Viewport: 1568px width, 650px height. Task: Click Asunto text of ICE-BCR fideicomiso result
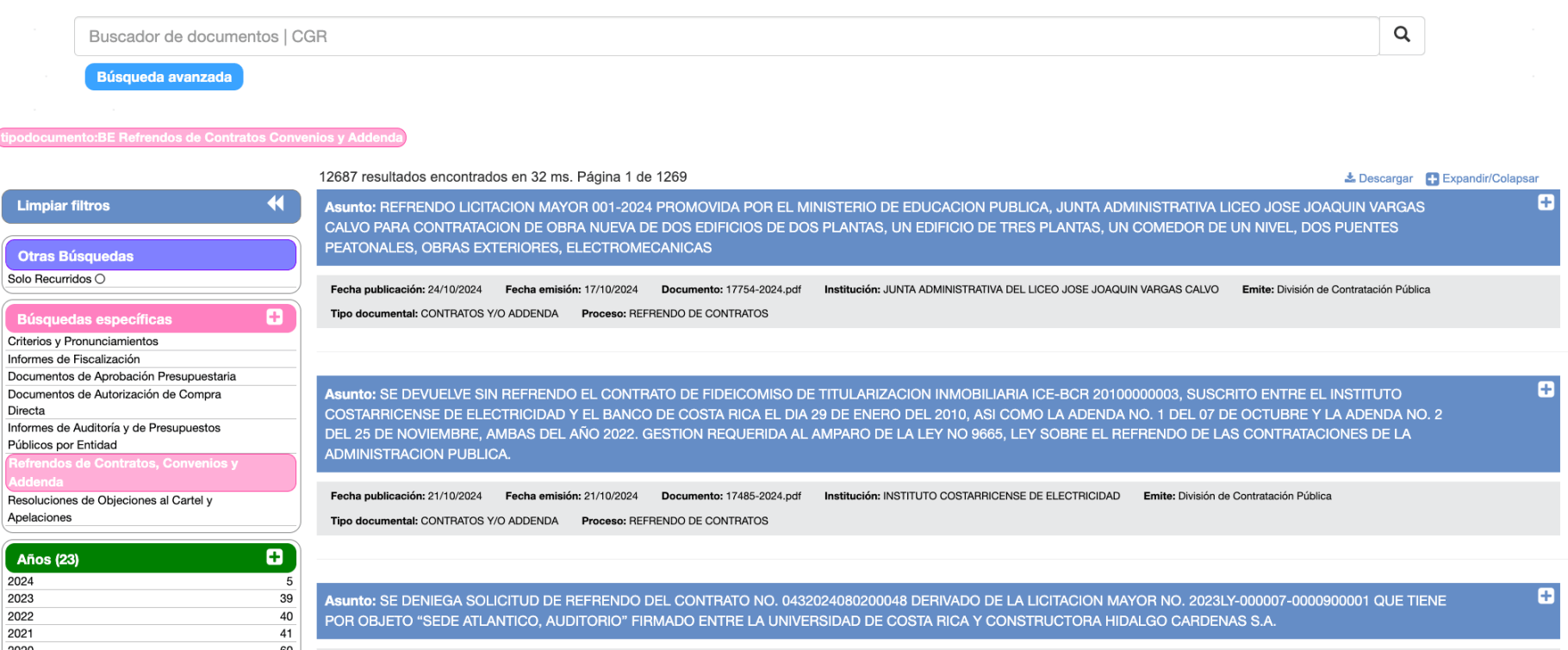(x=883, y=424)
